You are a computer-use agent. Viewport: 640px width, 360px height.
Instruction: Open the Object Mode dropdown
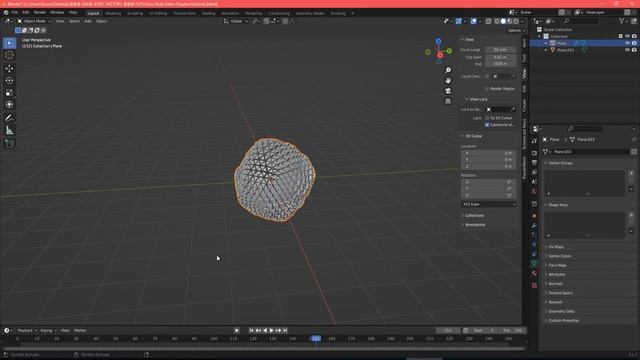click(x=34, y=21)
